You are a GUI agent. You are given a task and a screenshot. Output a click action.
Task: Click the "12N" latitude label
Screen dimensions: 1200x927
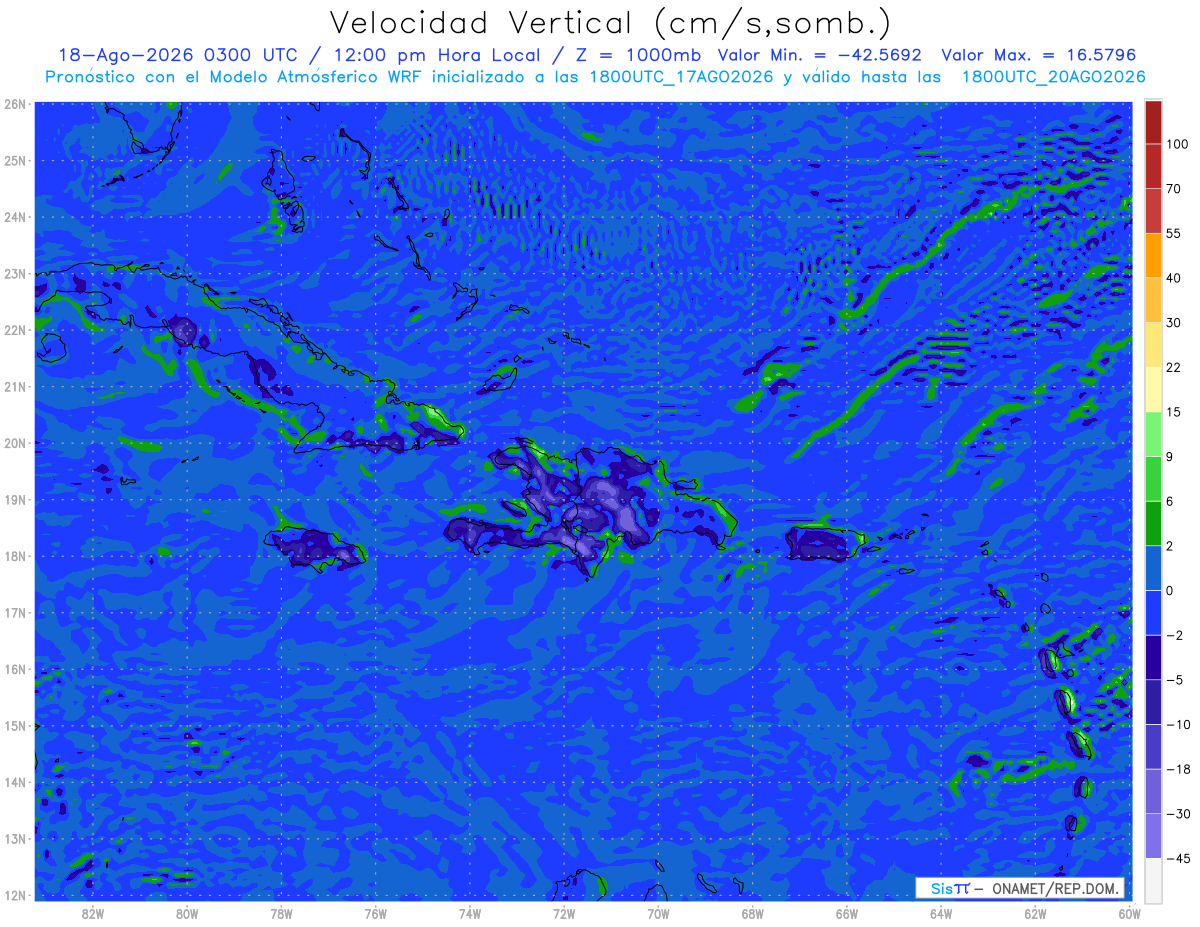click(14, 895)
